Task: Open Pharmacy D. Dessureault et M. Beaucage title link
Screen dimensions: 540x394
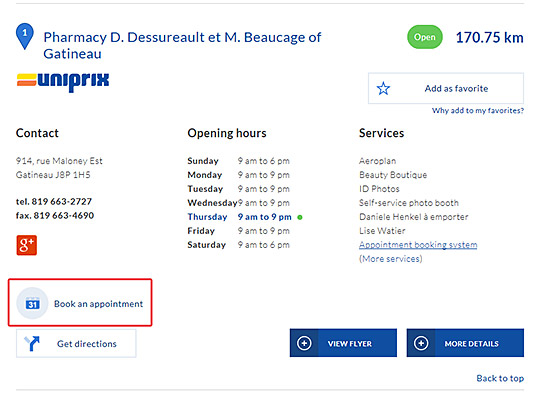Action: point(182,45)
